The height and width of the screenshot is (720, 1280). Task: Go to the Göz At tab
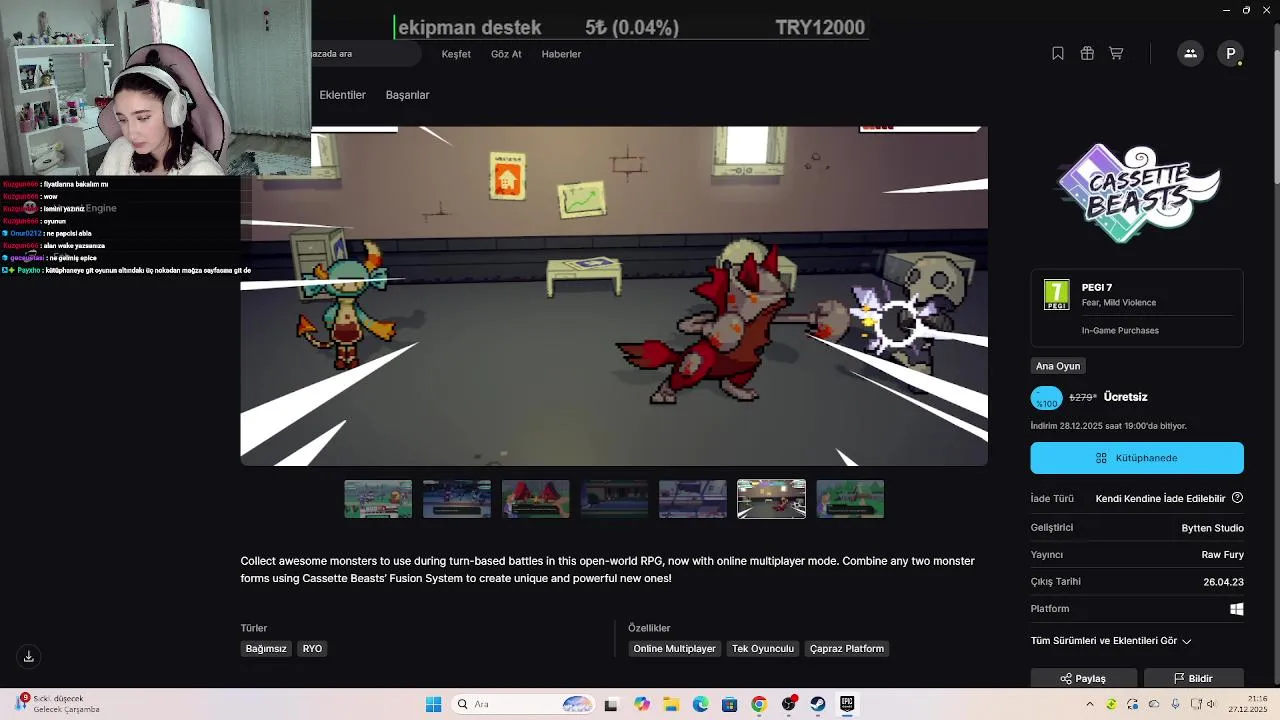click(x=506, y=54)
